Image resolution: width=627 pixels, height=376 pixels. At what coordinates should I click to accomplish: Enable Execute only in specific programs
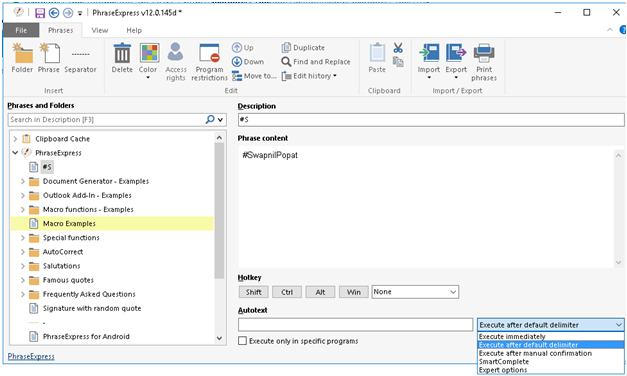(242, 341)
